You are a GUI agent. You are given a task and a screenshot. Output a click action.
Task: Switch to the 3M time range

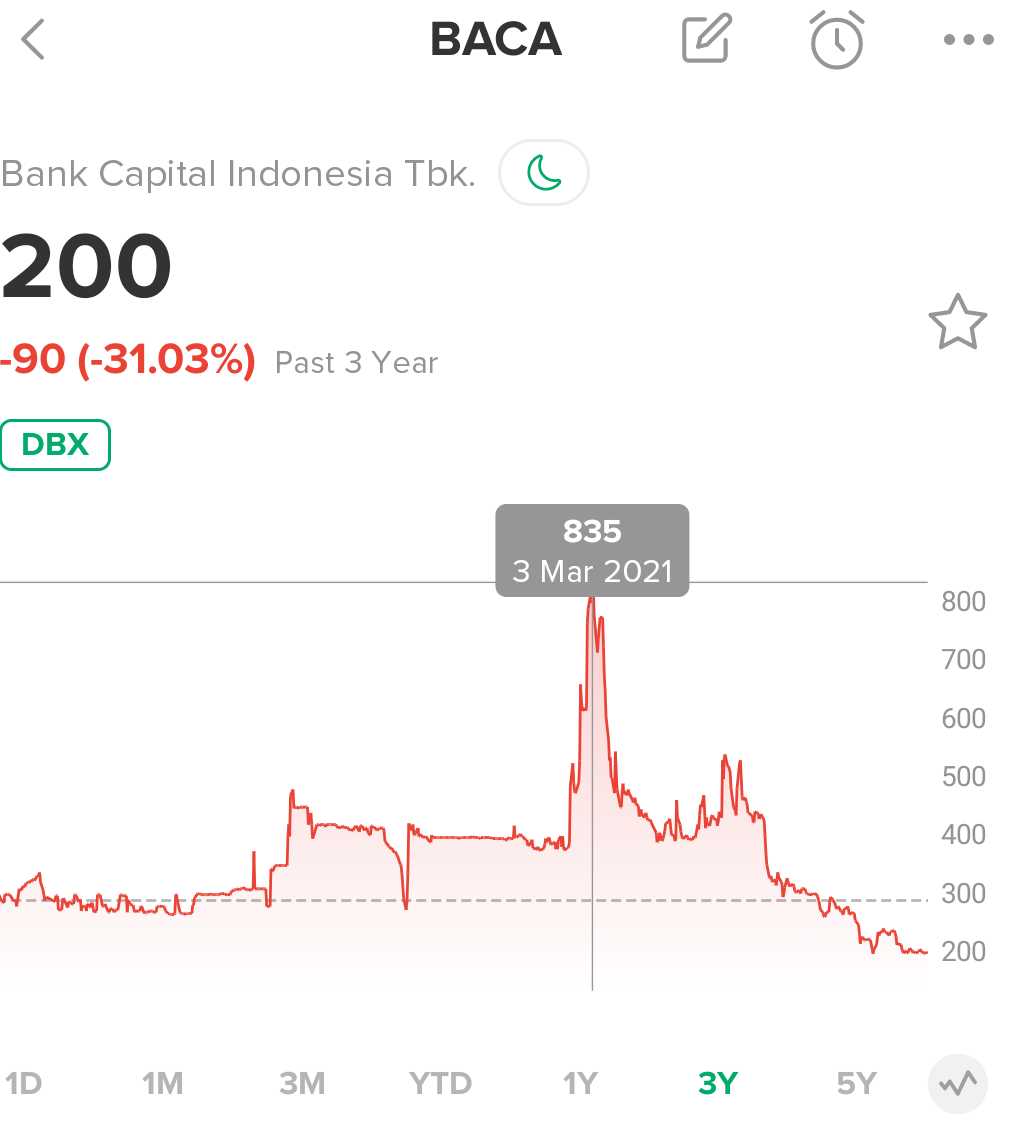tap(302, 1084)
